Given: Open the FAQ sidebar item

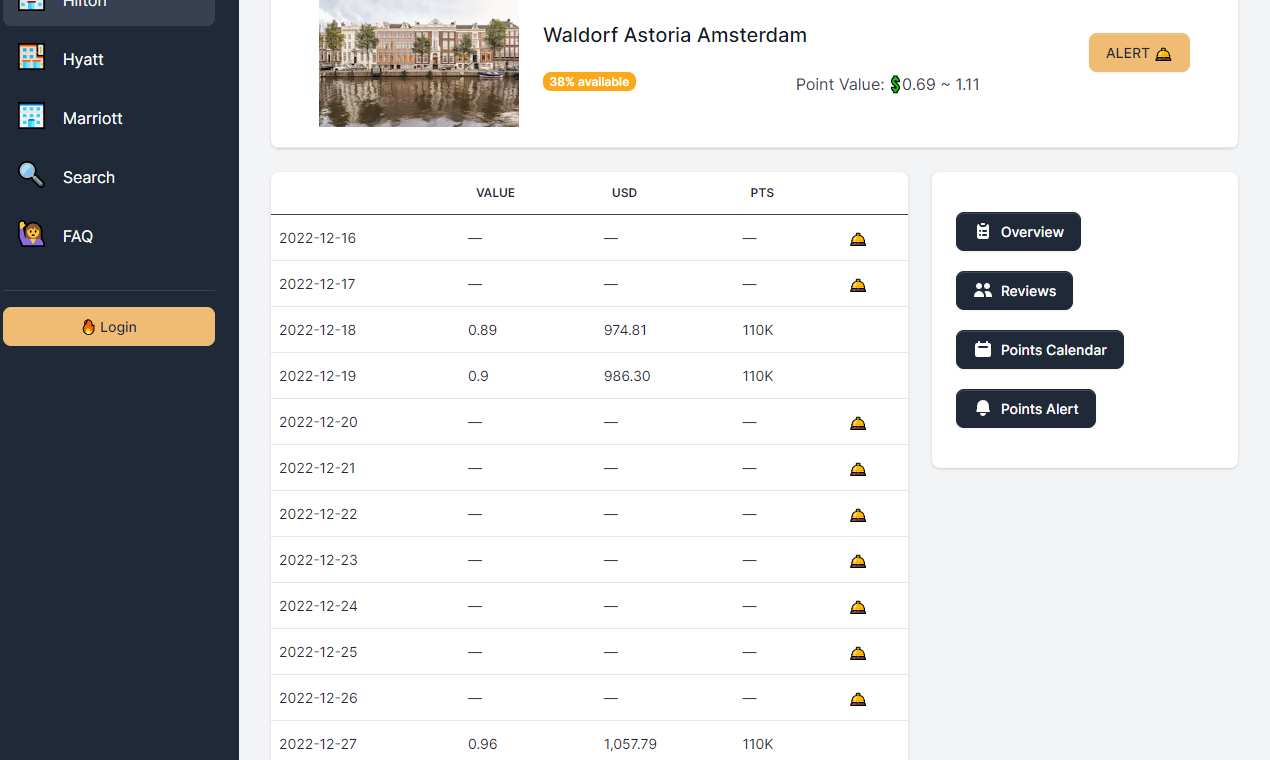Looking at the screenshot, I should tap(109, 236).
